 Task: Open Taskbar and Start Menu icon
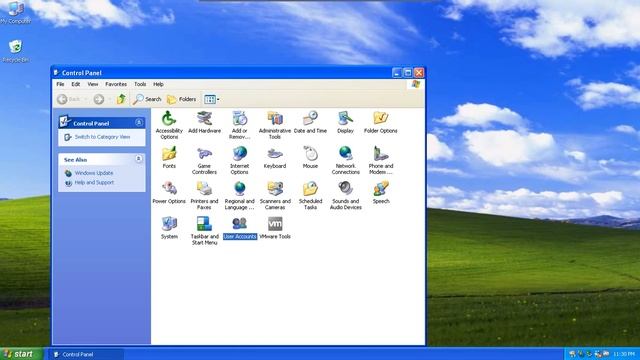[204, 231]
